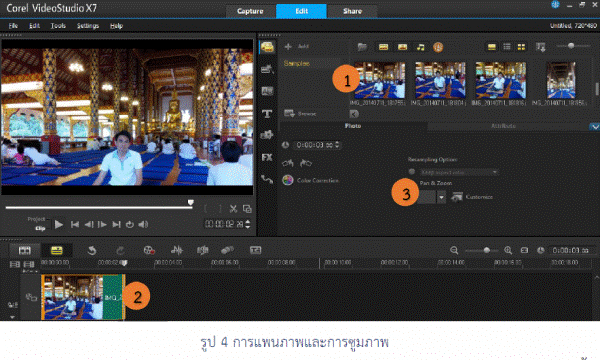
Task: Click the Import Media Files folder icon
Action: coord(362,47)
